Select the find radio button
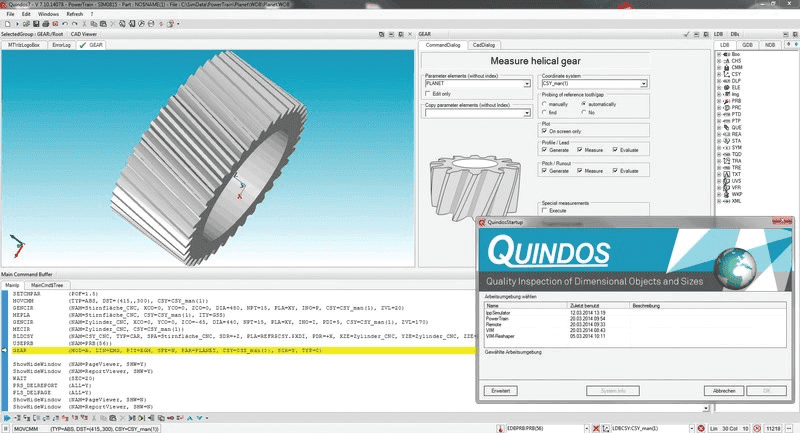Image resolution: width=800 pixels, height=433 pixels. coord(544,112)
